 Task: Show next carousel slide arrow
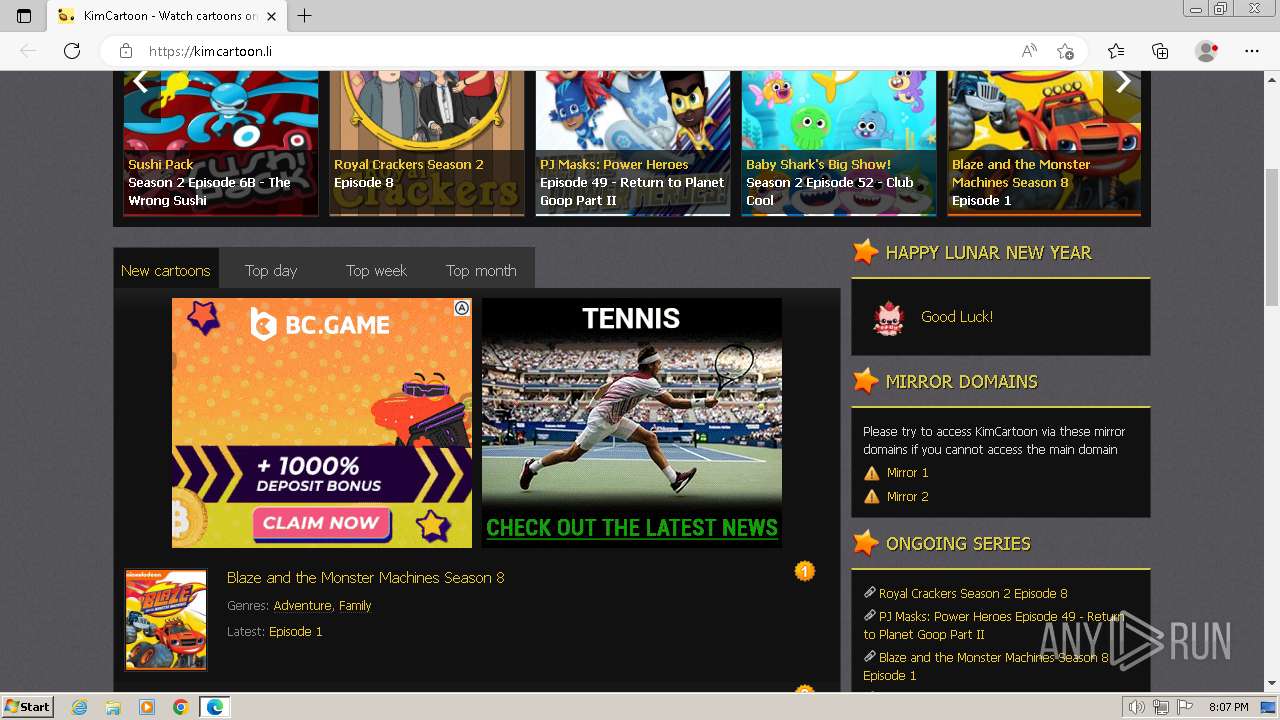pos(1123,82)
